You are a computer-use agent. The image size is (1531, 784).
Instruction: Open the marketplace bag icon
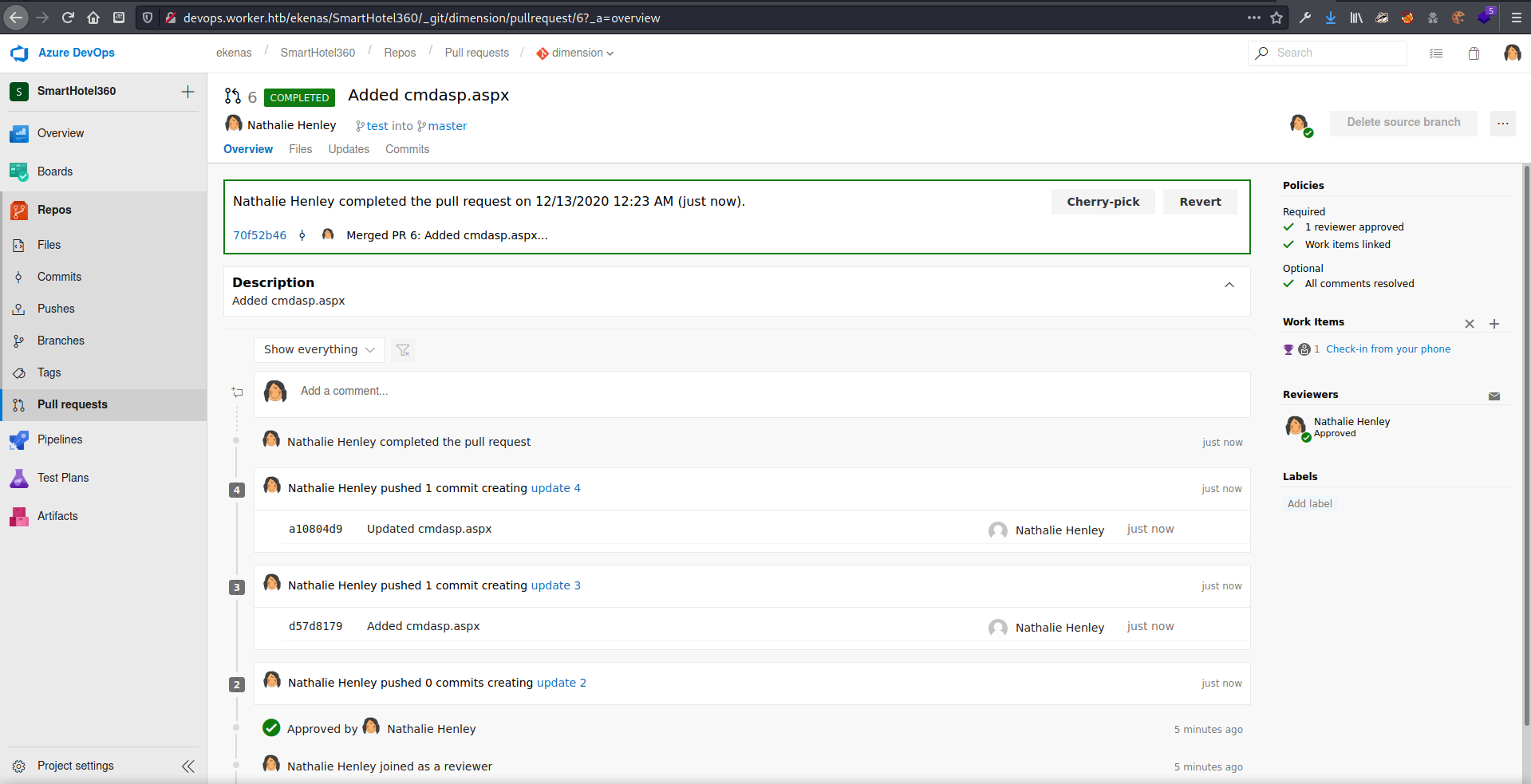point(1474,53)
